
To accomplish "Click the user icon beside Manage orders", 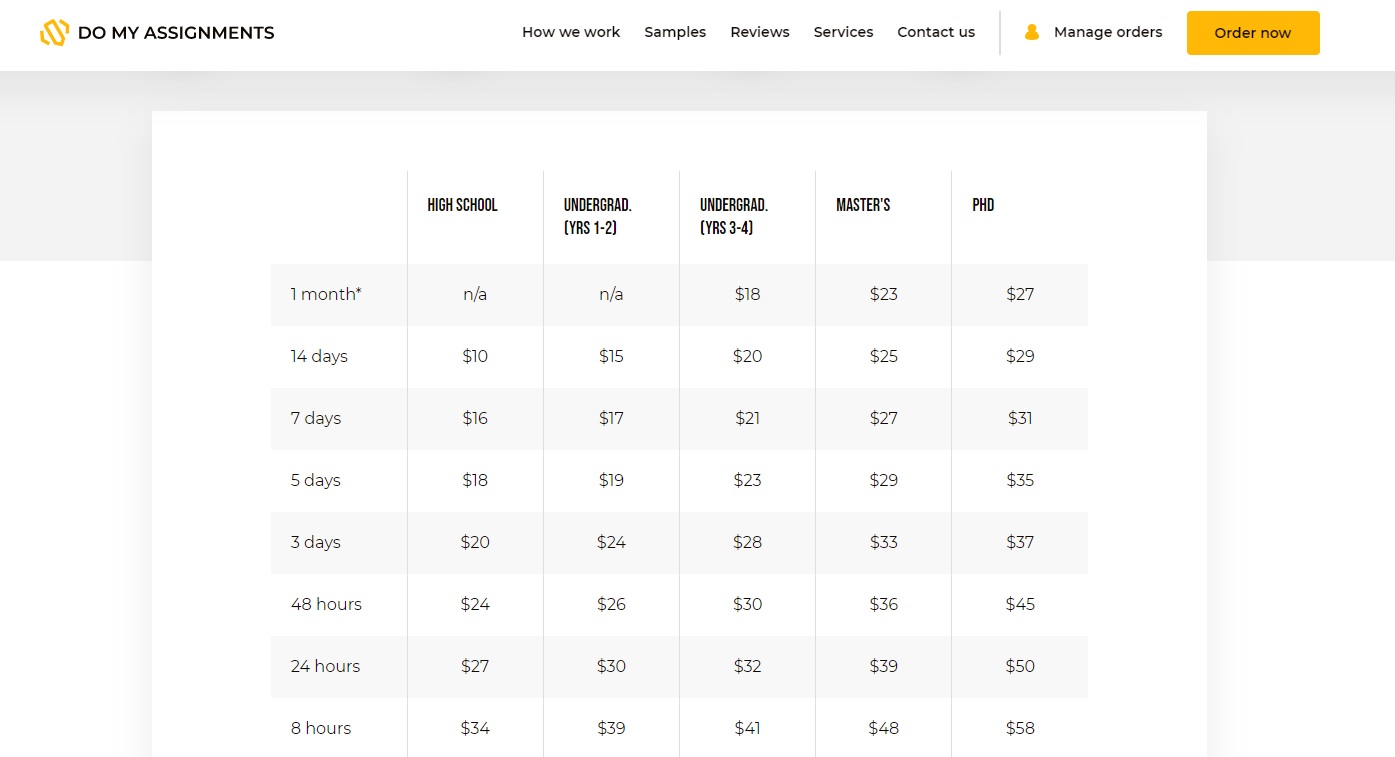I will click(1032, 32).
